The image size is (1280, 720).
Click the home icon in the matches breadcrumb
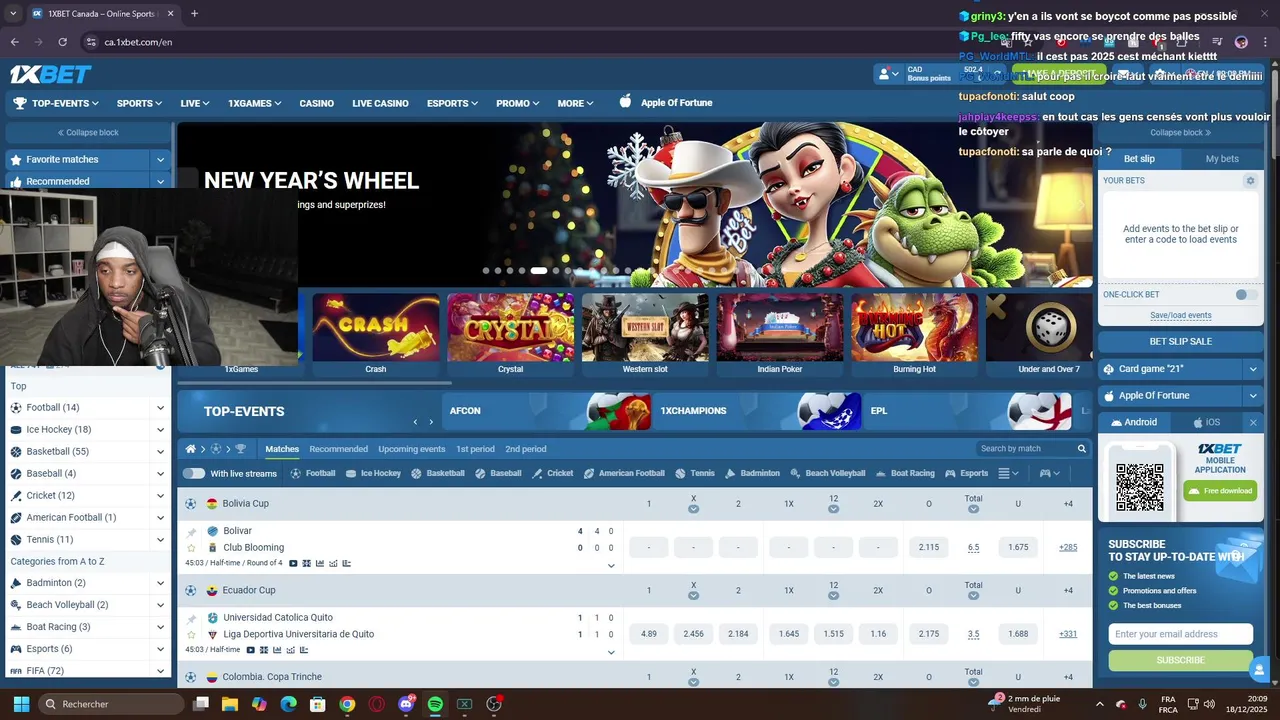[x=191, y=449]
